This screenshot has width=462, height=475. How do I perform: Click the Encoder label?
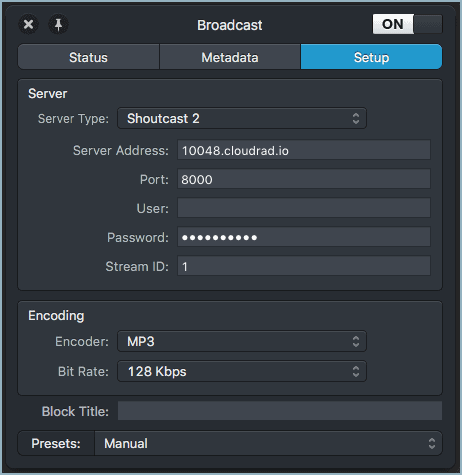click(x=82, y=342)
